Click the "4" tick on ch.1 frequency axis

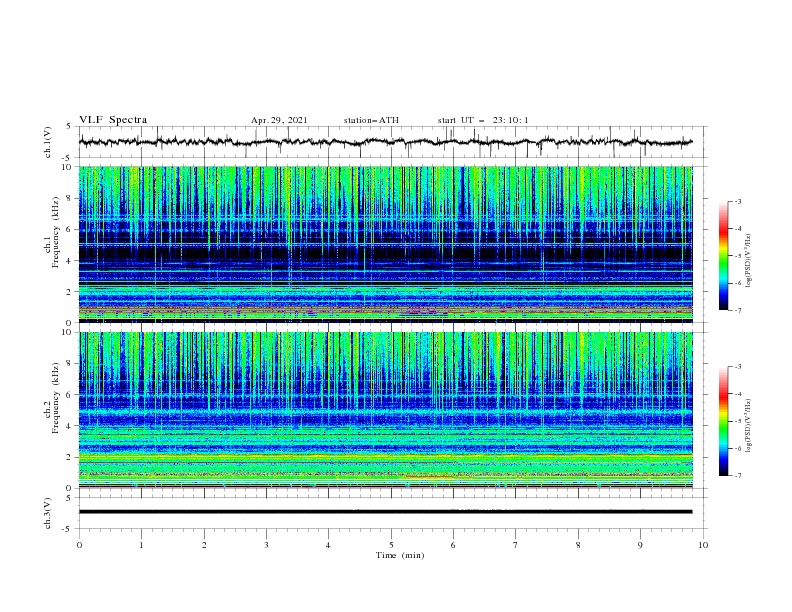(71, 261)
